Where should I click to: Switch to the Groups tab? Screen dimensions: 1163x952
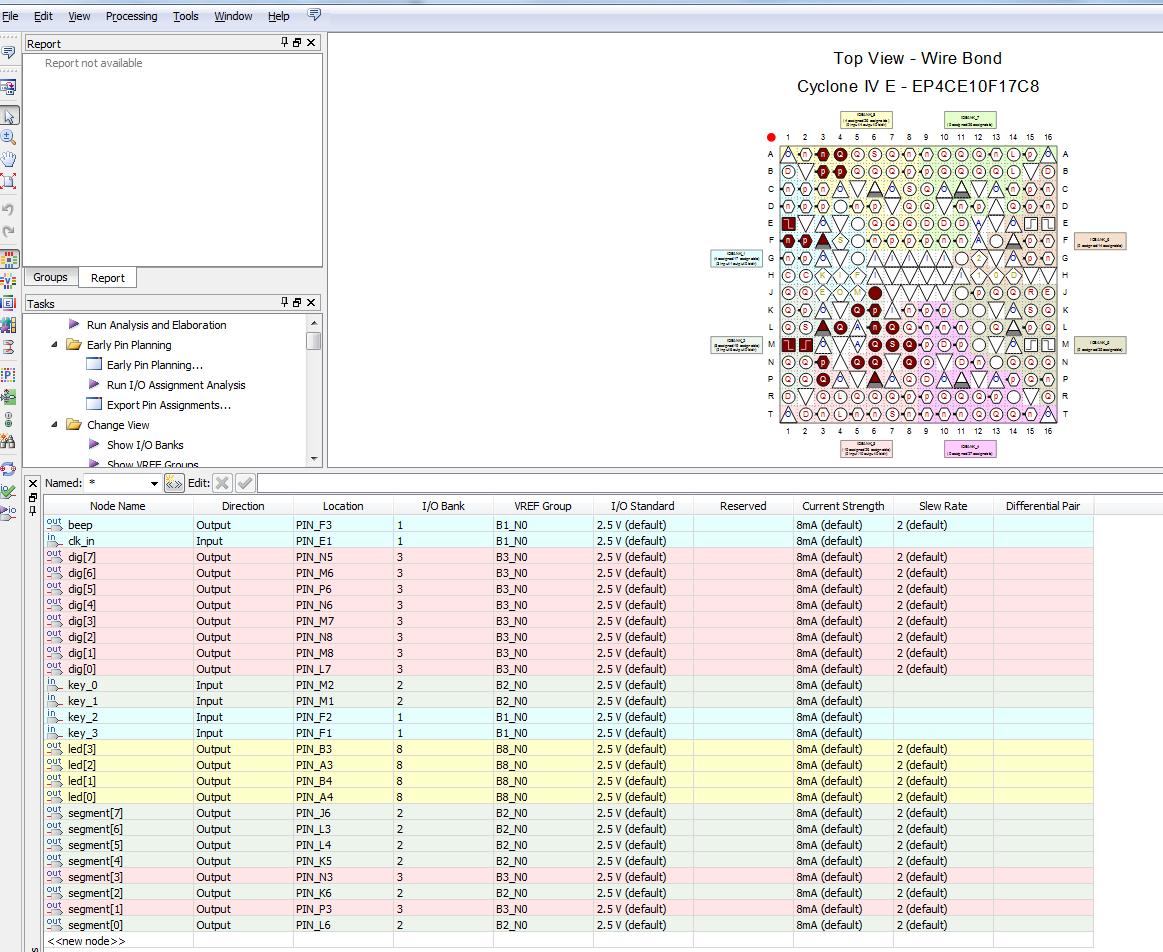(50, 277)
